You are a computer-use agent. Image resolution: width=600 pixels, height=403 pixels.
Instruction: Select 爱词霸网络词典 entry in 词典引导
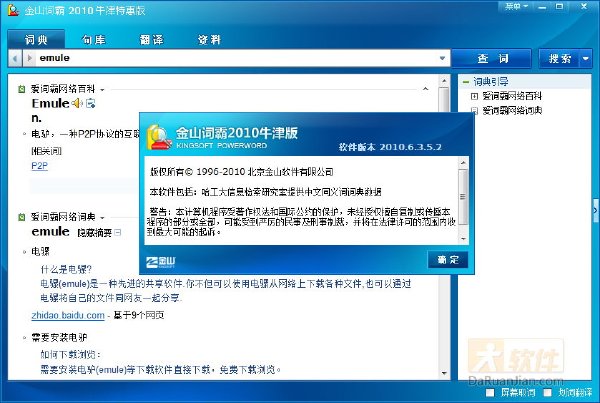pyautogui.click(x=512, y=111)
